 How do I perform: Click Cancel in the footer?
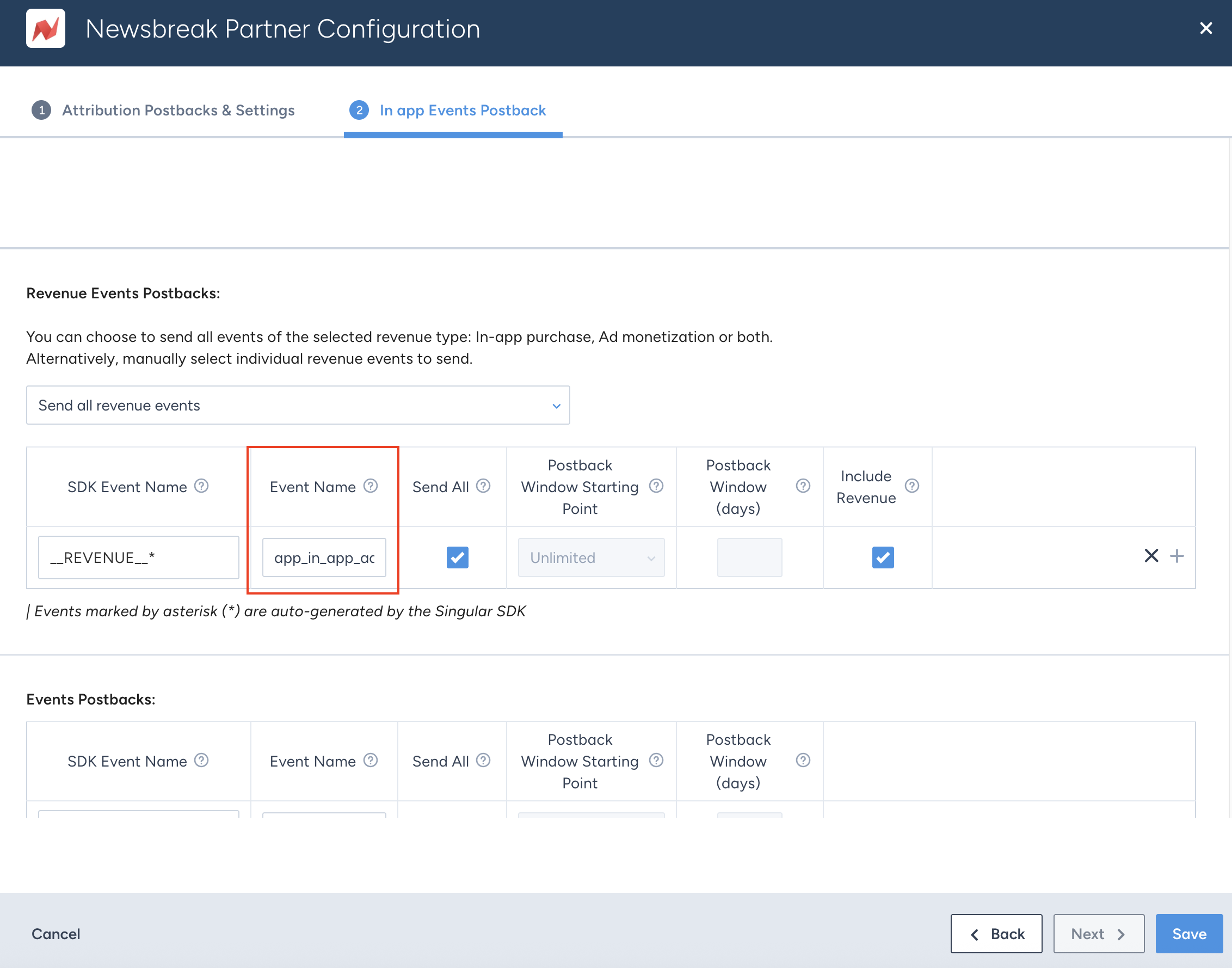tap(56, 933)
